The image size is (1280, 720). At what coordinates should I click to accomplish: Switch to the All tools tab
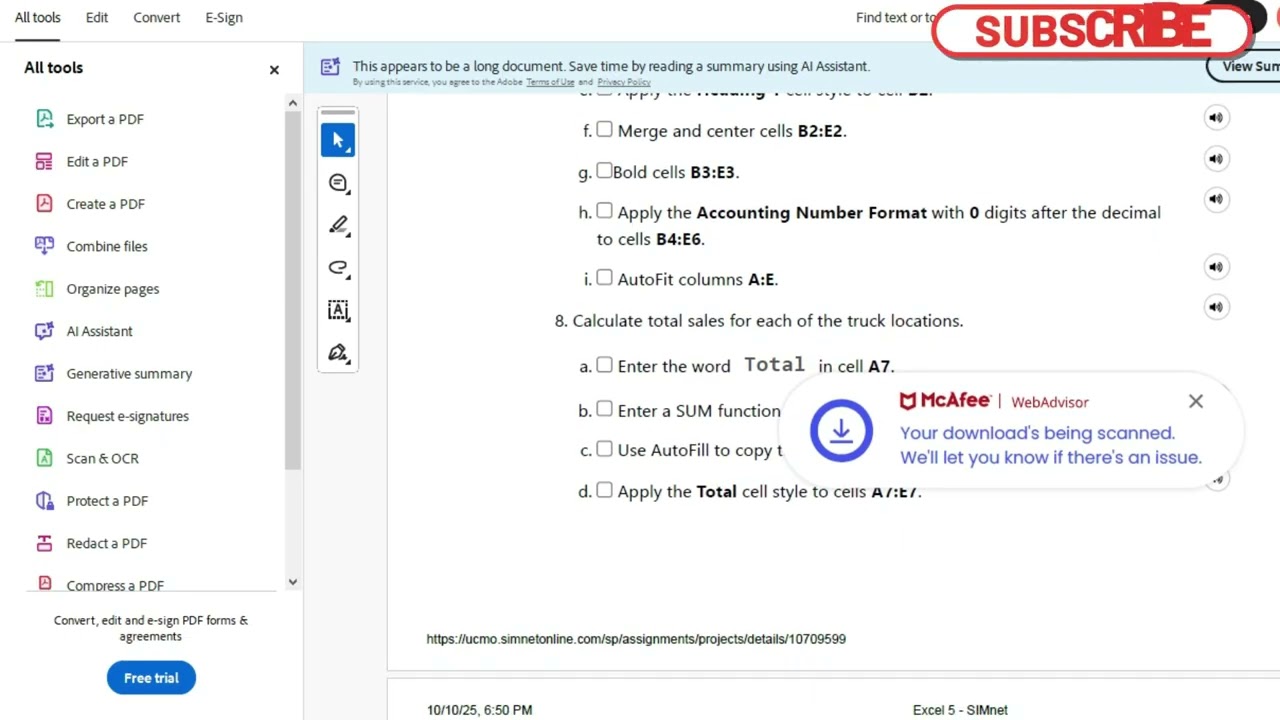coord(38,18)
